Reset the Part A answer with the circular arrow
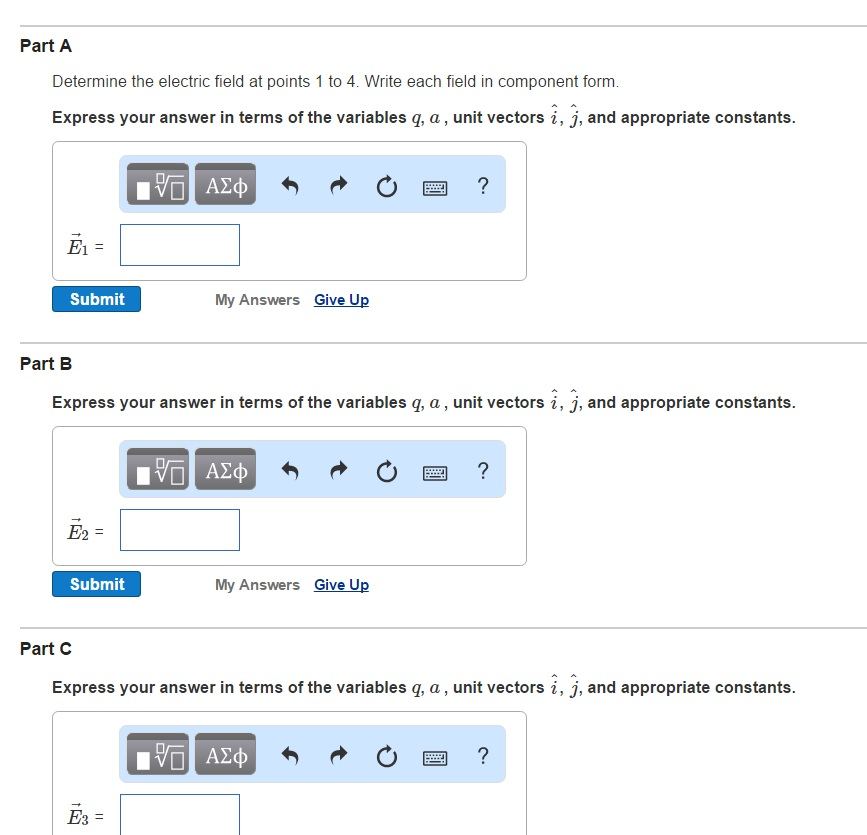This screenshot has height=835, width=867. (x=387, y=184)
